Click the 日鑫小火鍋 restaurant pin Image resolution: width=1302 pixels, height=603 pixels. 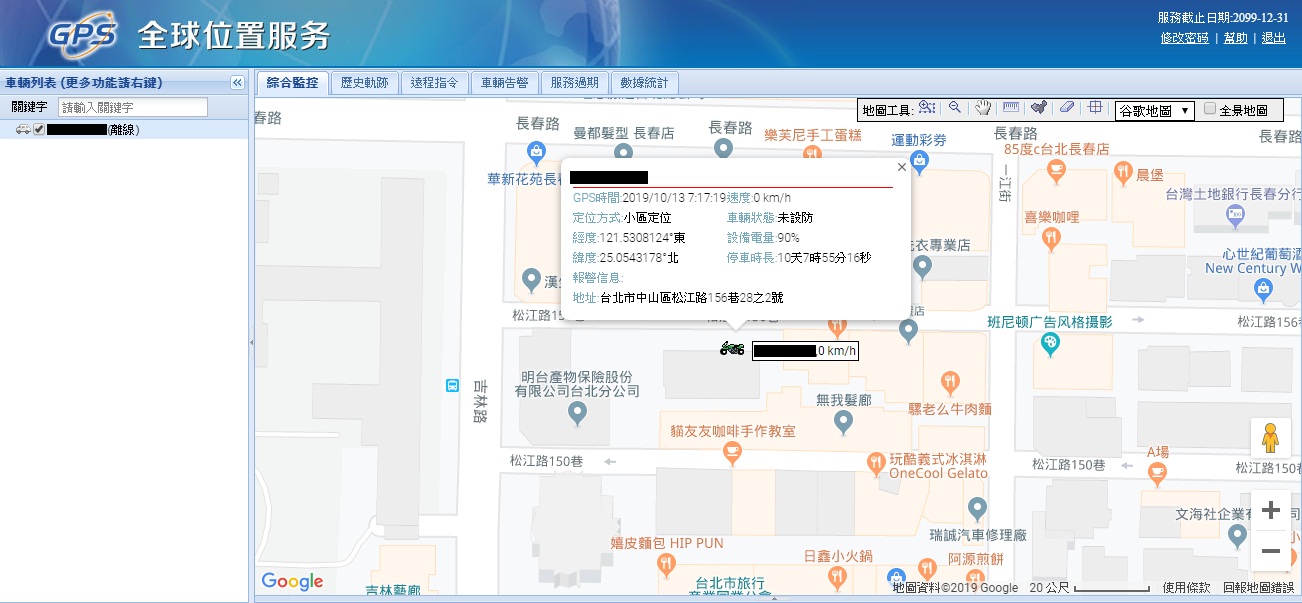coord(836,577)
